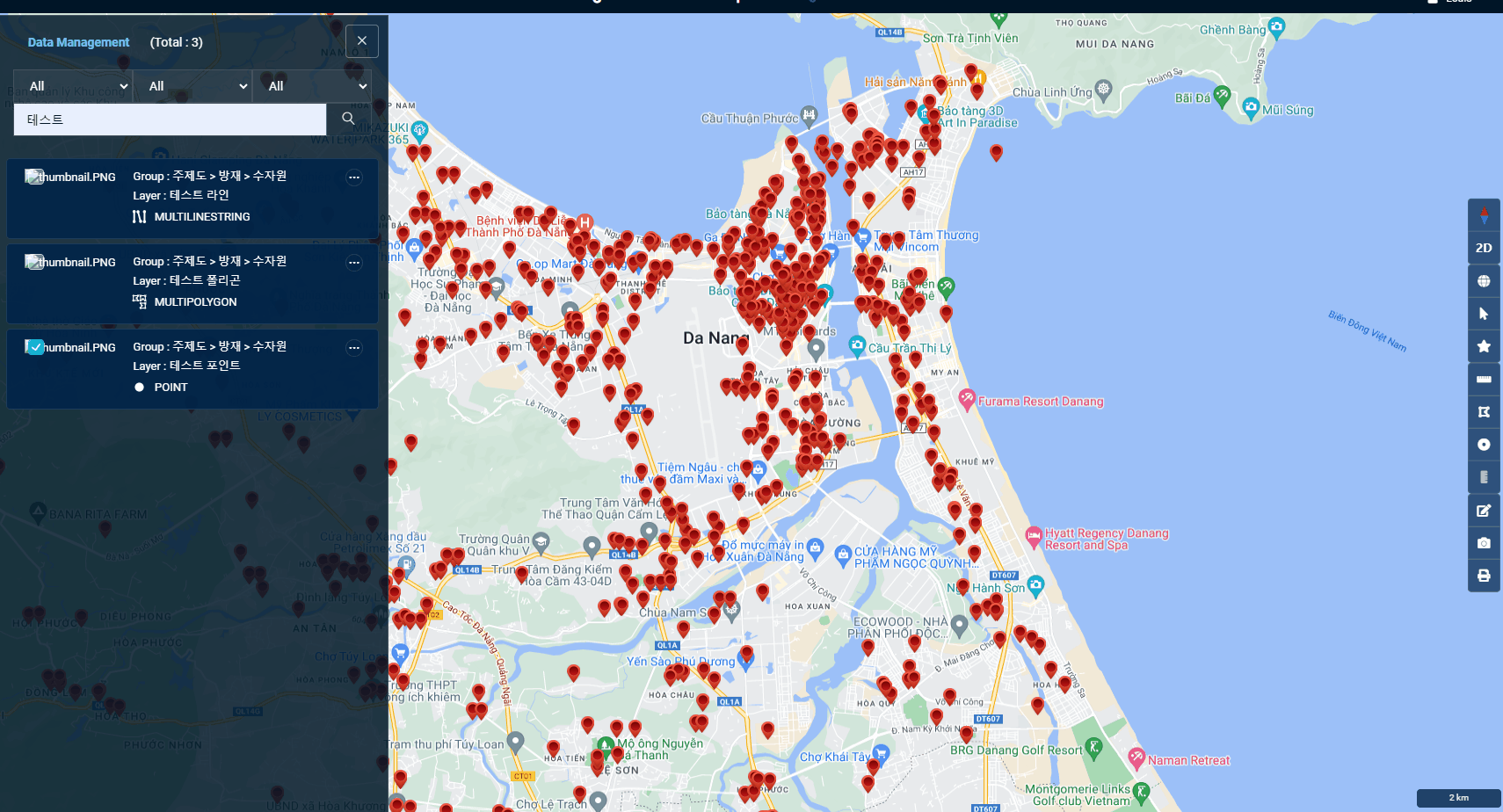Click the Ghềnh Bàng camera marker

(x=1276, y=27)
